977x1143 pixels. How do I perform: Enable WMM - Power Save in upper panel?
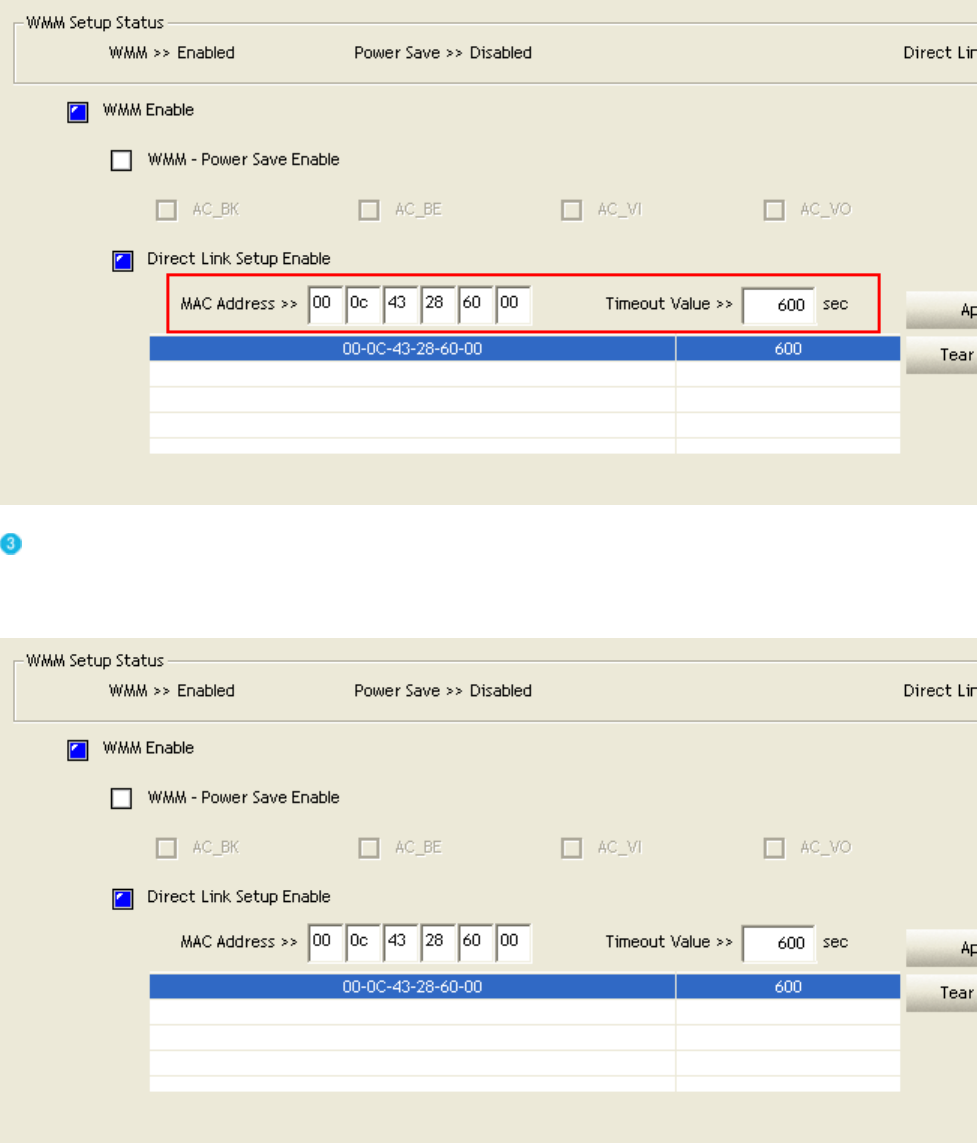tap(122, 160)
